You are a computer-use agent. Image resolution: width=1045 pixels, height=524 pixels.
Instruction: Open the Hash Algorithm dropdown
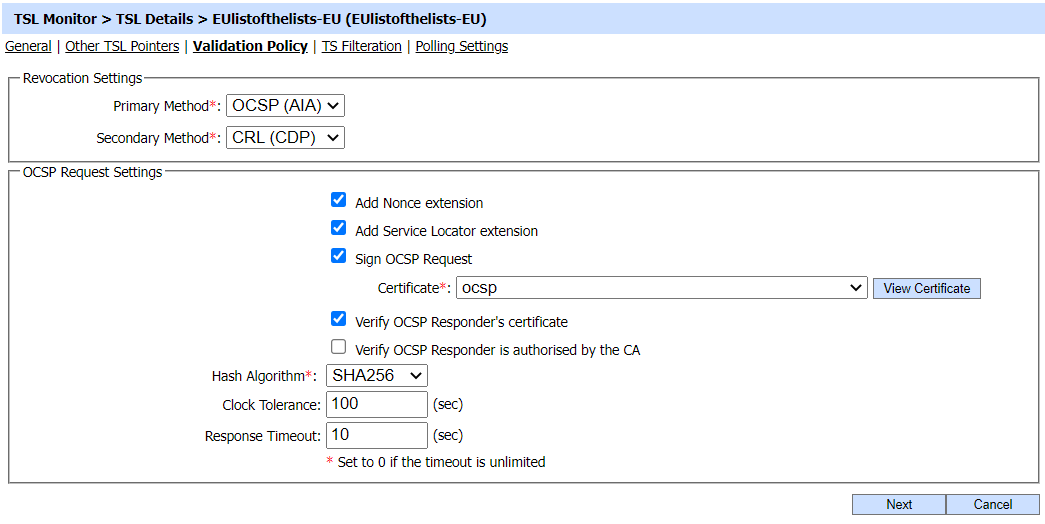376,376
